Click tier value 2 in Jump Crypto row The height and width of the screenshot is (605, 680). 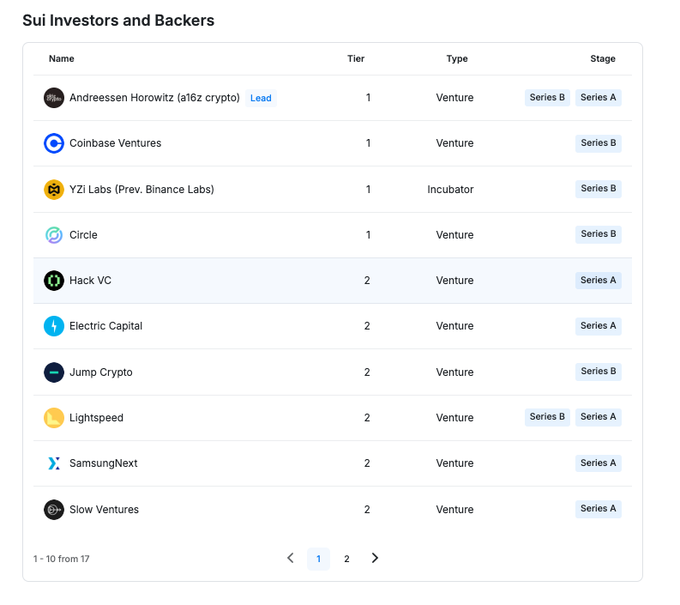[367, 372]
